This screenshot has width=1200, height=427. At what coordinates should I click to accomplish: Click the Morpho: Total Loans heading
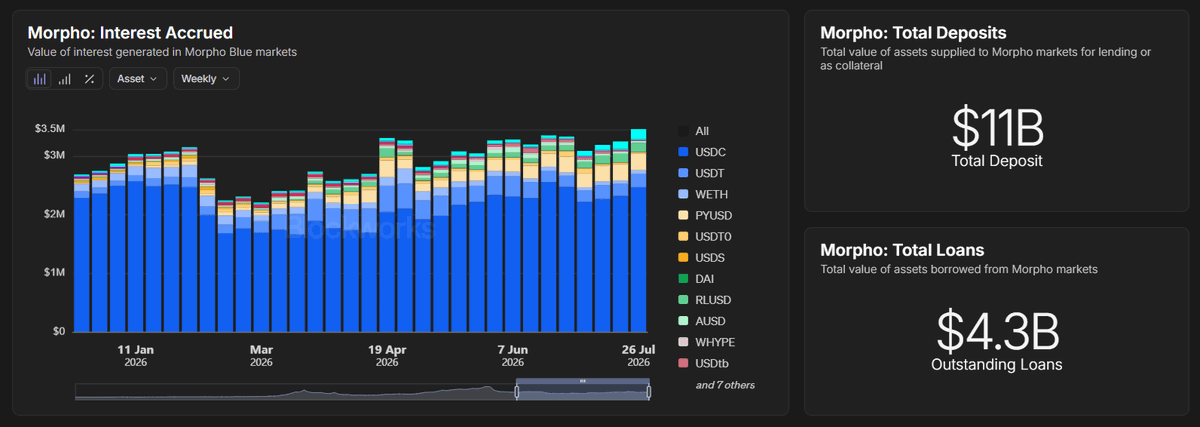(902, 250)
